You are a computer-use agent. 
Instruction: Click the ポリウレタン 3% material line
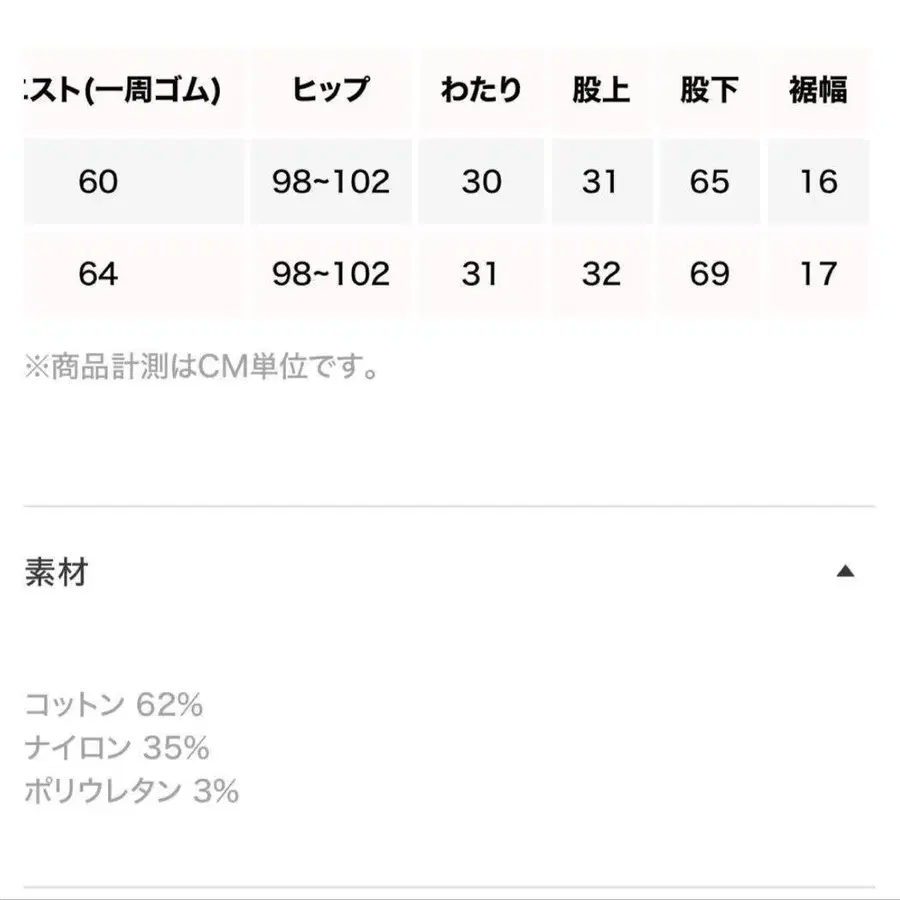131,792
